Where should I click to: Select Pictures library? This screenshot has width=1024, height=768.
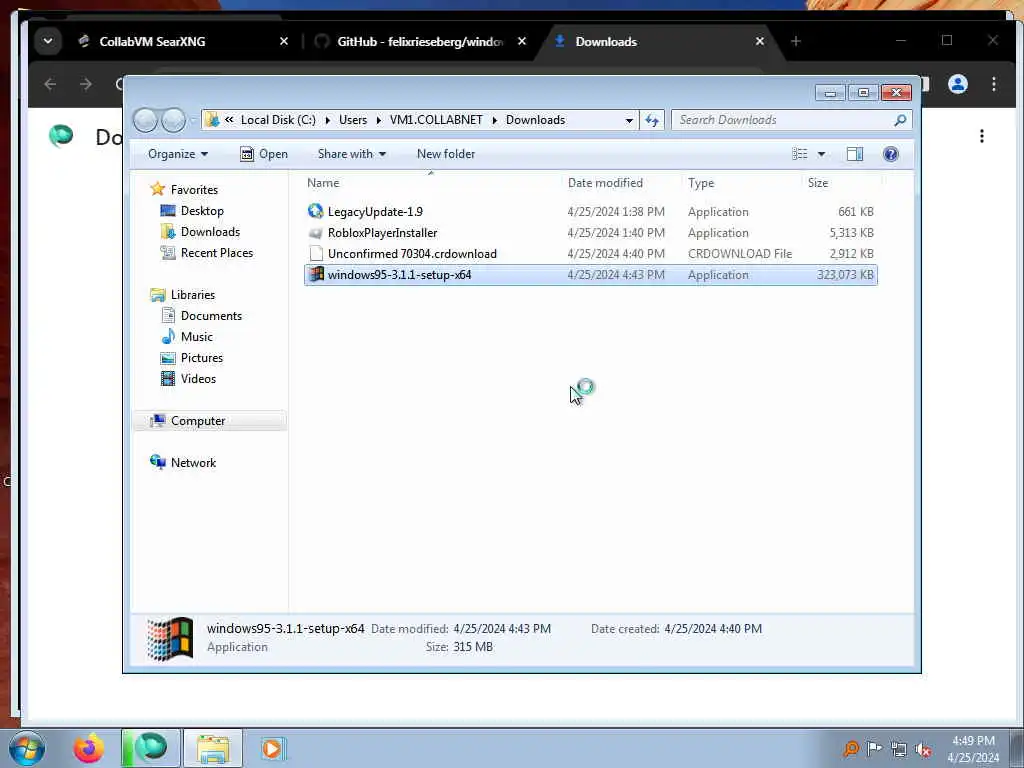pos(192,357)
